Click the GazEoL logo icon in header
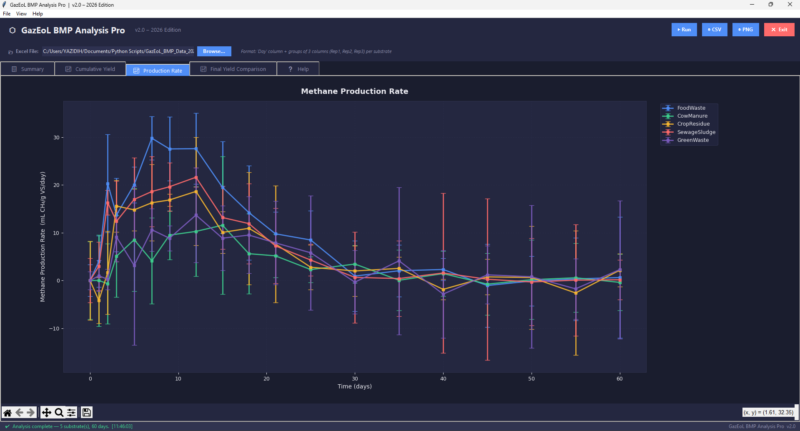This screenshot has width=800, height=431. (x=12, y=31)
